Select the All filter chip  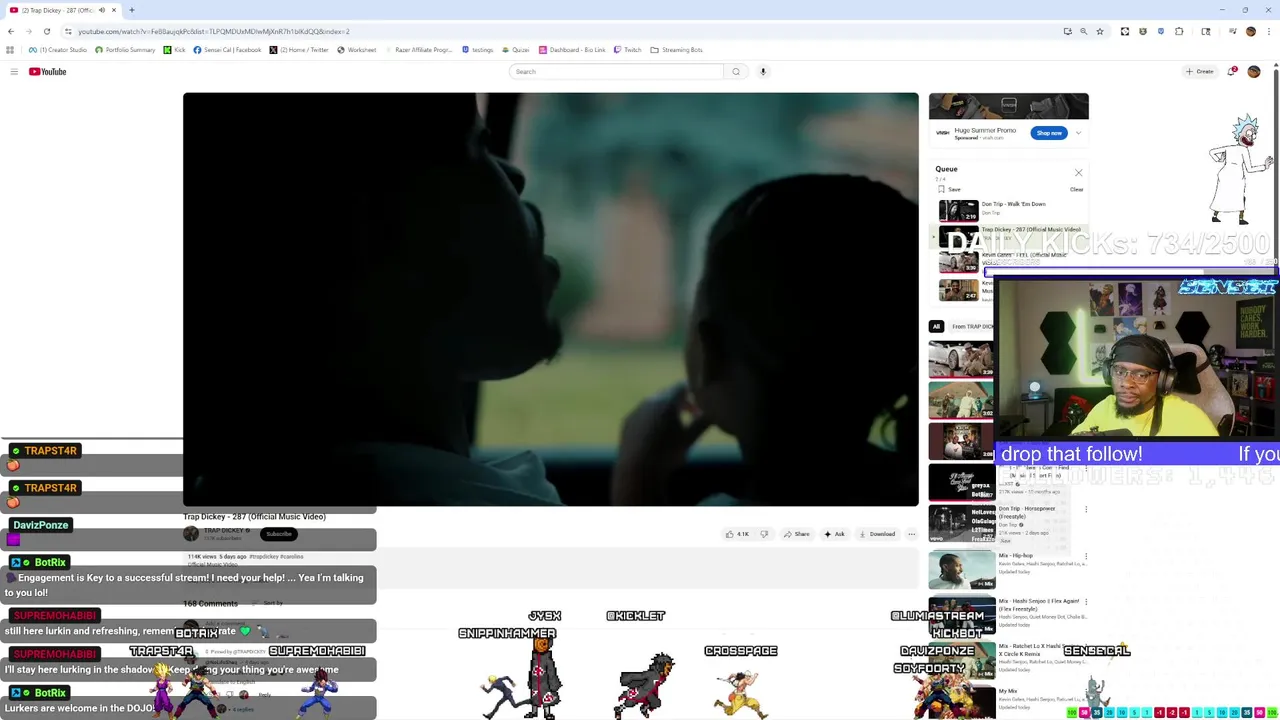(936, 326)
